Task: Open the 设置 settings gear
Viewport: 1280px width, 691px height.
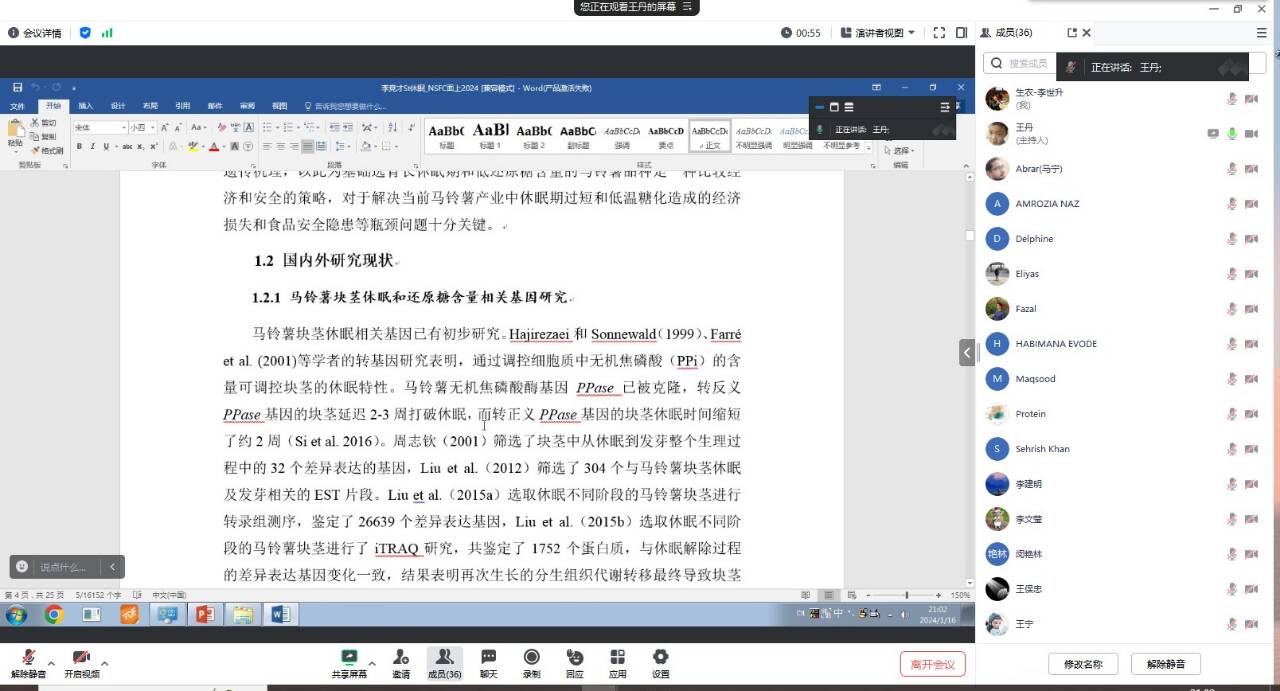Action: tap(660, 662)
